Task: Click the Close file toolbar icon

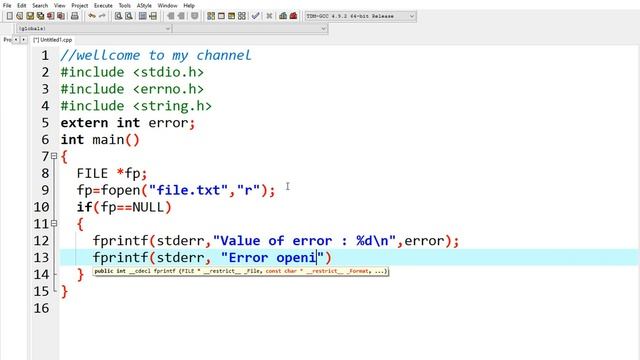Action: (51, 16)
